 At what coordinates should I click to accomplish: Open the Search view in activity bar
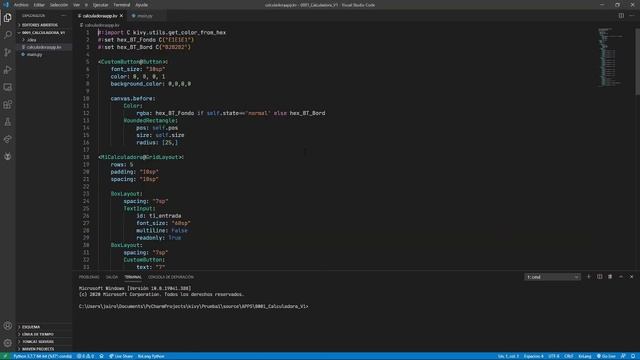pos(7,35)
